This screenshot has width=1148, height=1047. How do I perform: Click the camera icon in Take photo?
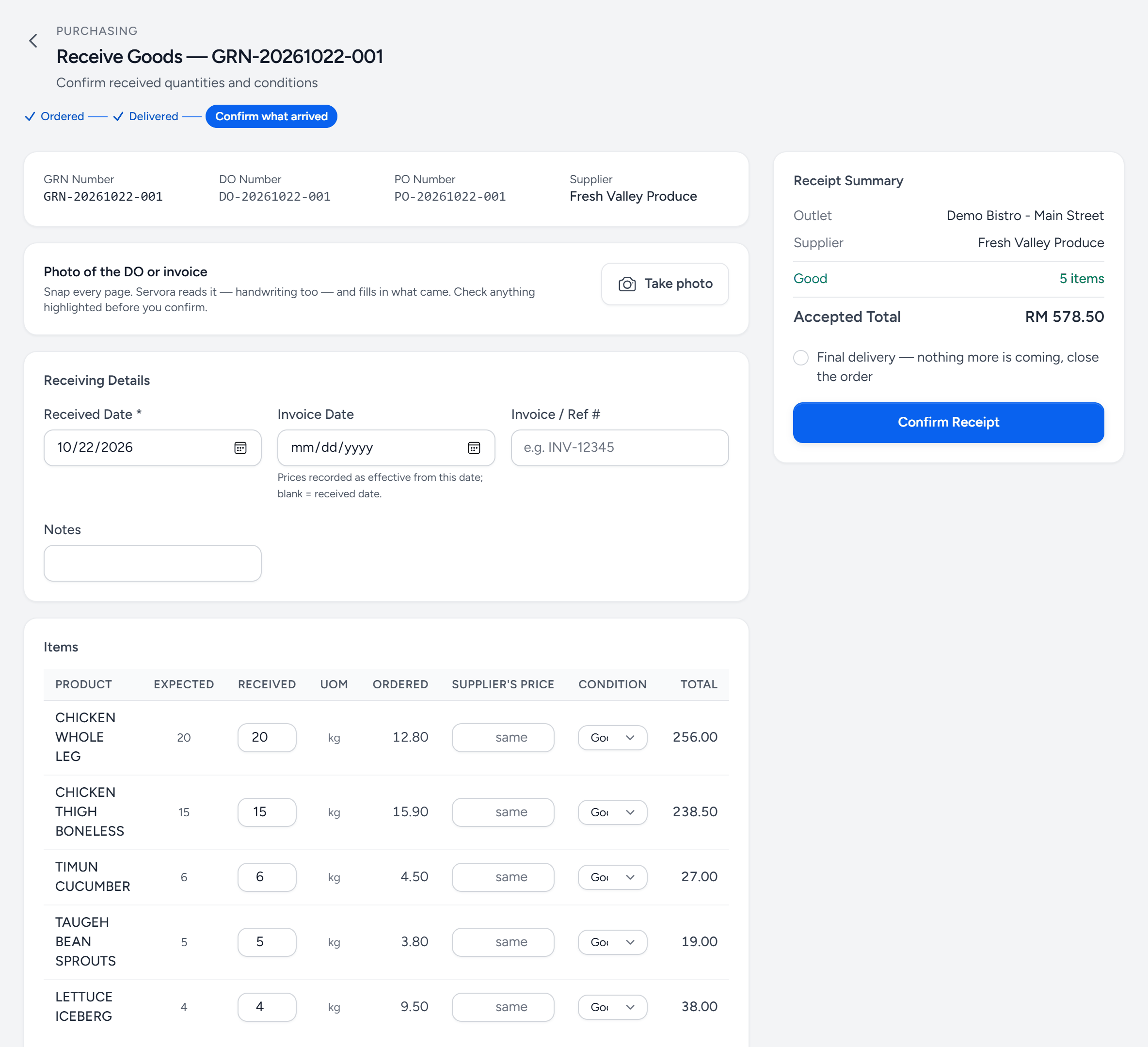coord(627,284)
